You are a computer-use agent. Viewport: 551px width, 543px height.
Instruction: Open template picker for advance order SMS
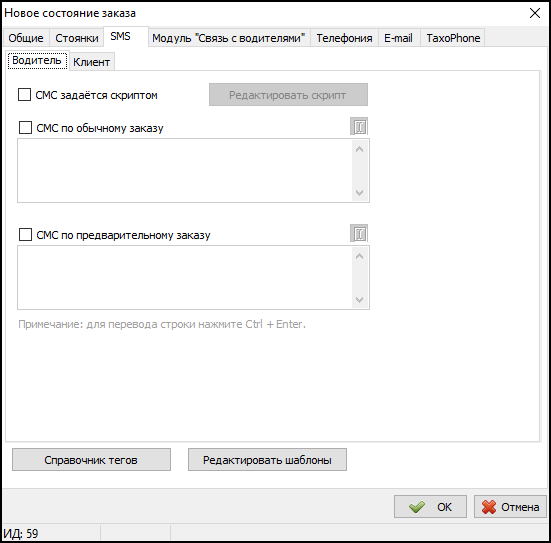point(359,233)
